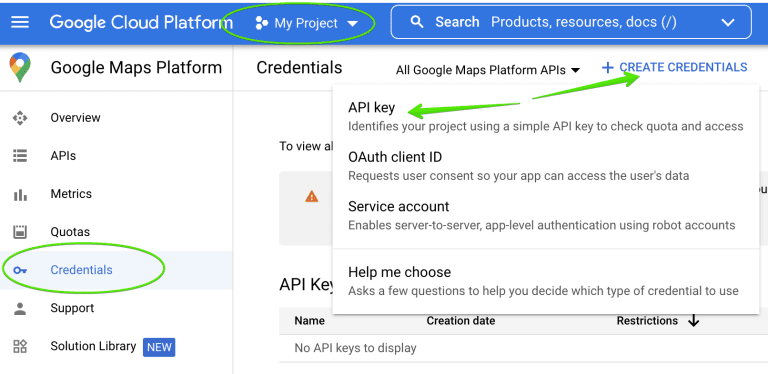
Task: Click the Create Credentials button
Action: [x=674, y=68]
